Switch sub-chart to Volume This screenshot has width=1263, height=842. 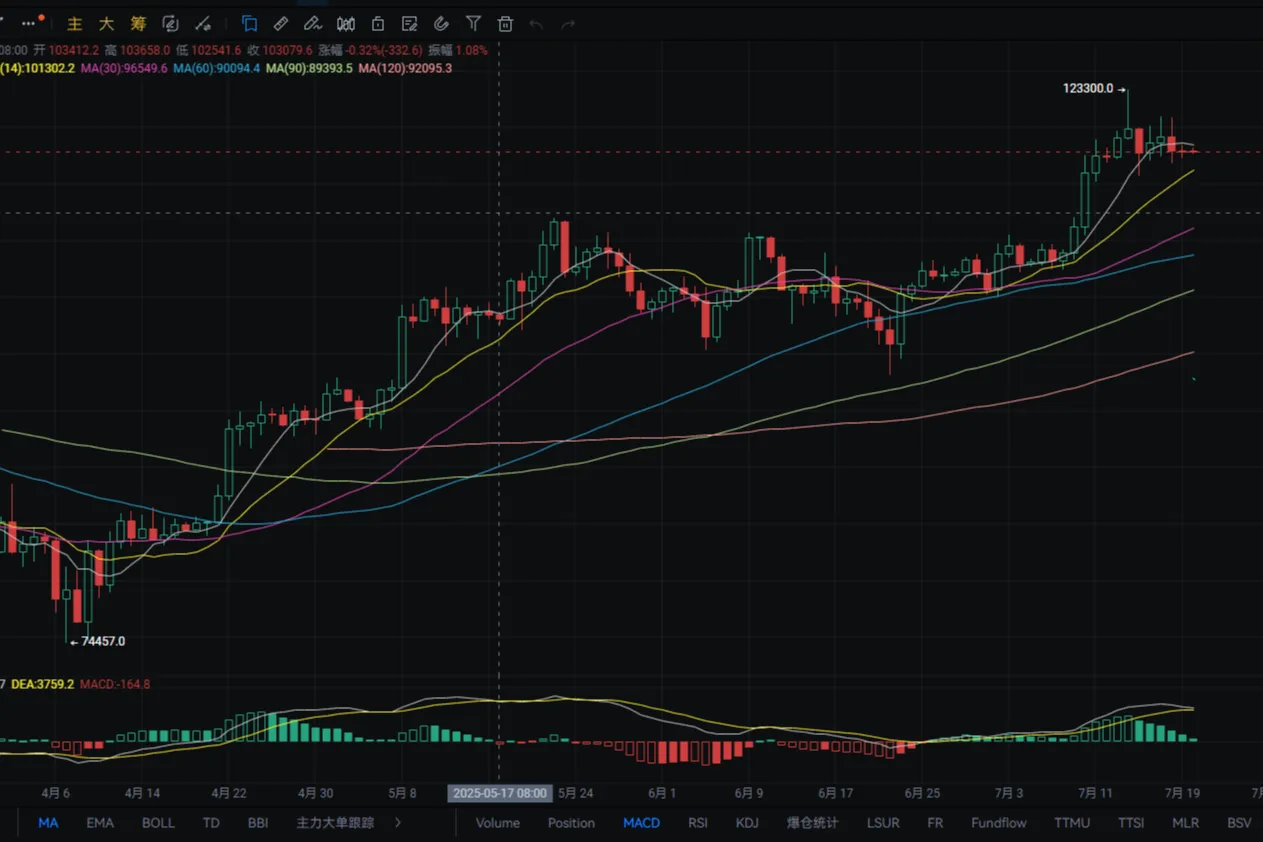[498, 823]
